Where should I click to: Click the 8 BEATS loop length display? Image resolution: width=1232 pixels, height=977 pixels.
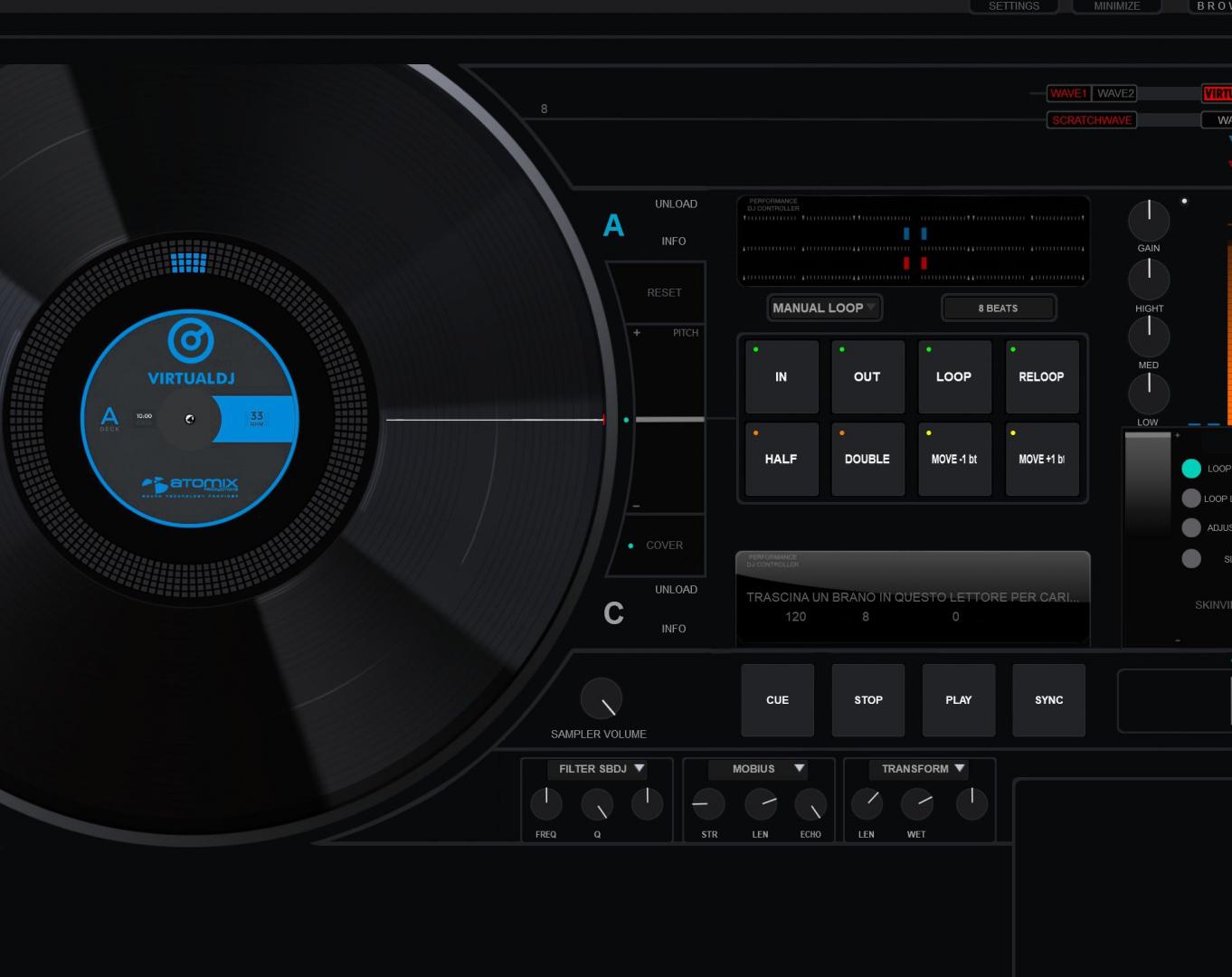tap(998, 308)
